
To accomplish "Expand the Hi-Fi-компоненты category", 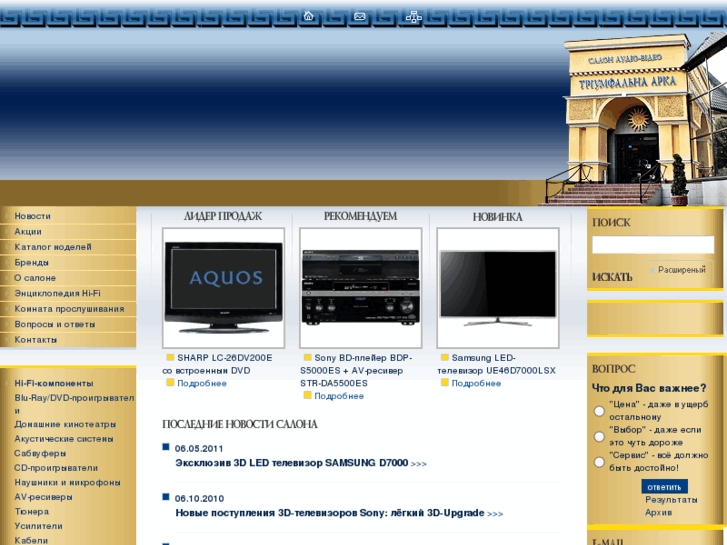I will click(x=54, y=383).
